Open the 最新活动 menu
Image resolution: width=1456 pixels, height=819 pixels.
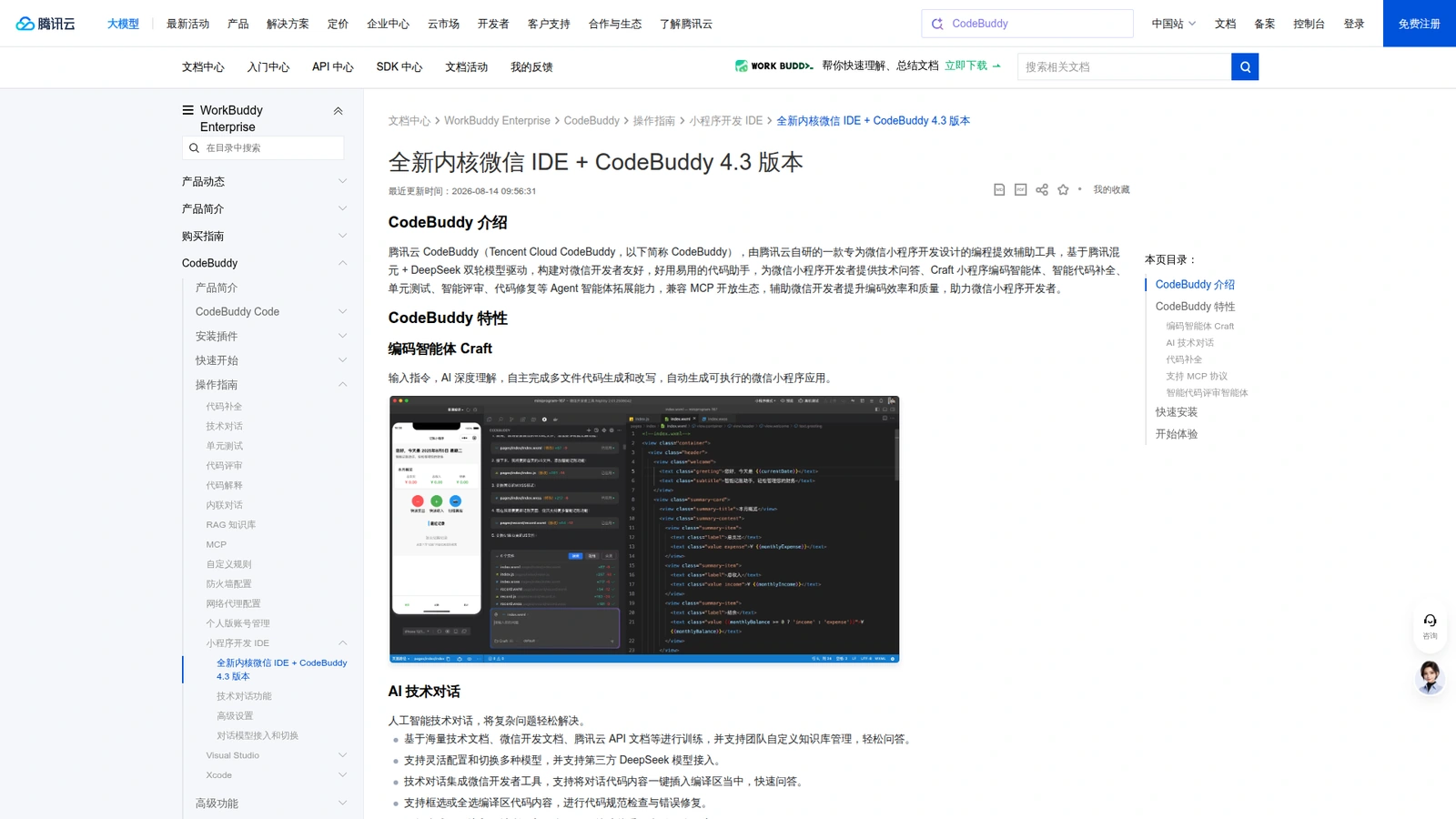coord(187,24)
